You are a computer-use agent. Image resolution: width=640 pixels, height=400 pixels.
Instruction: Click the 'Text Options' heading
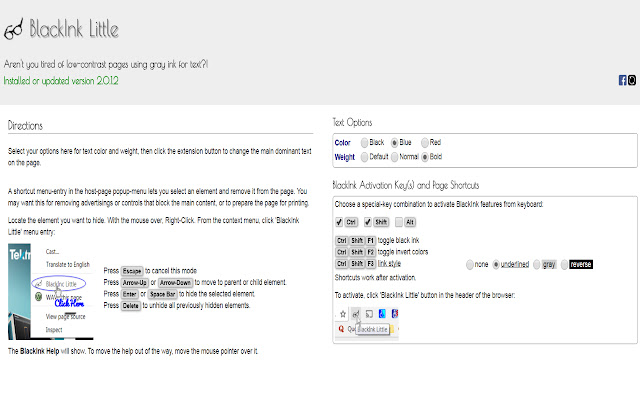point(352,122)
